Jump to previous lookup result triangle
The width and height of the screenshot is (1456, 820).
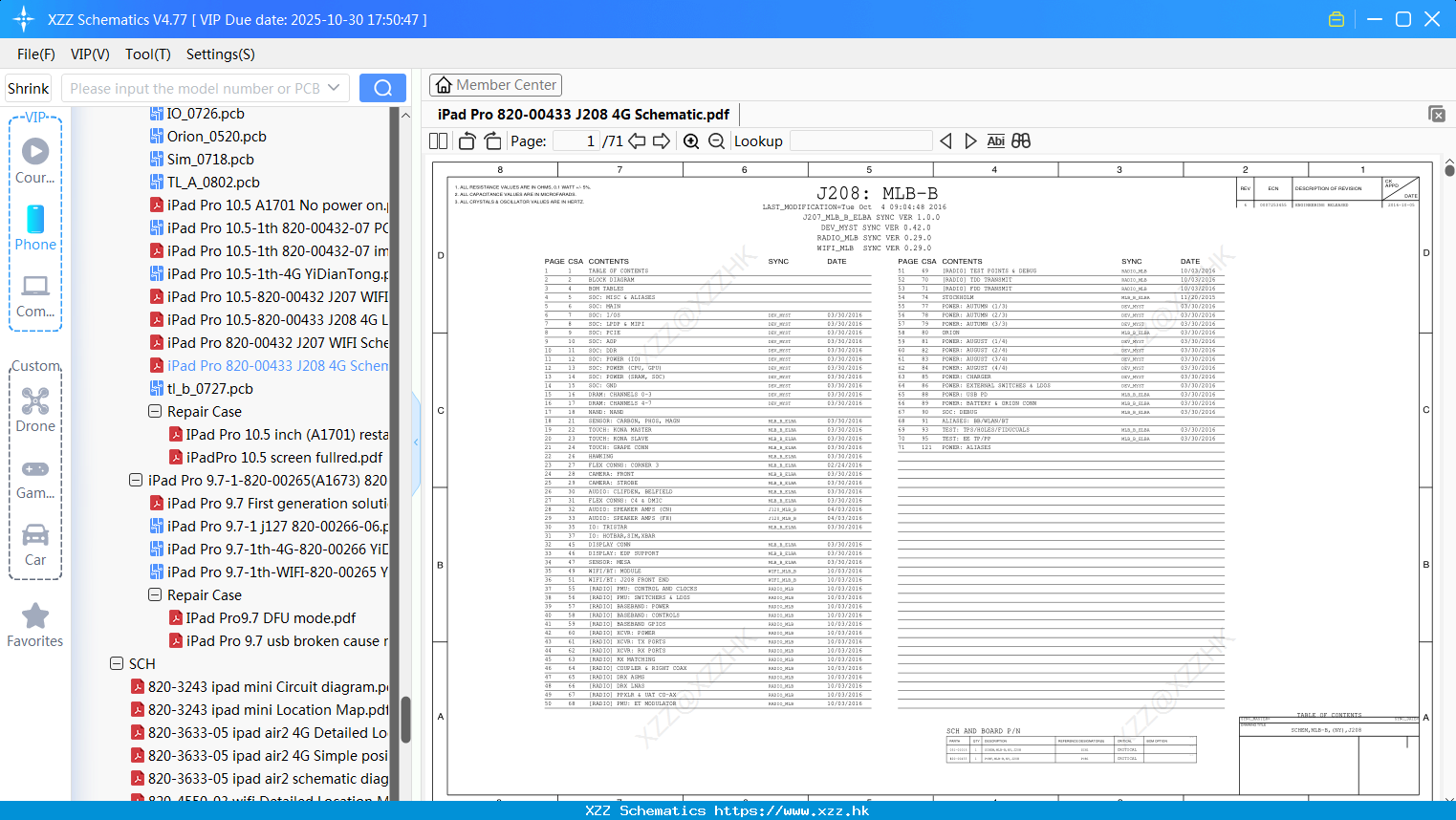tap(945, 141)
